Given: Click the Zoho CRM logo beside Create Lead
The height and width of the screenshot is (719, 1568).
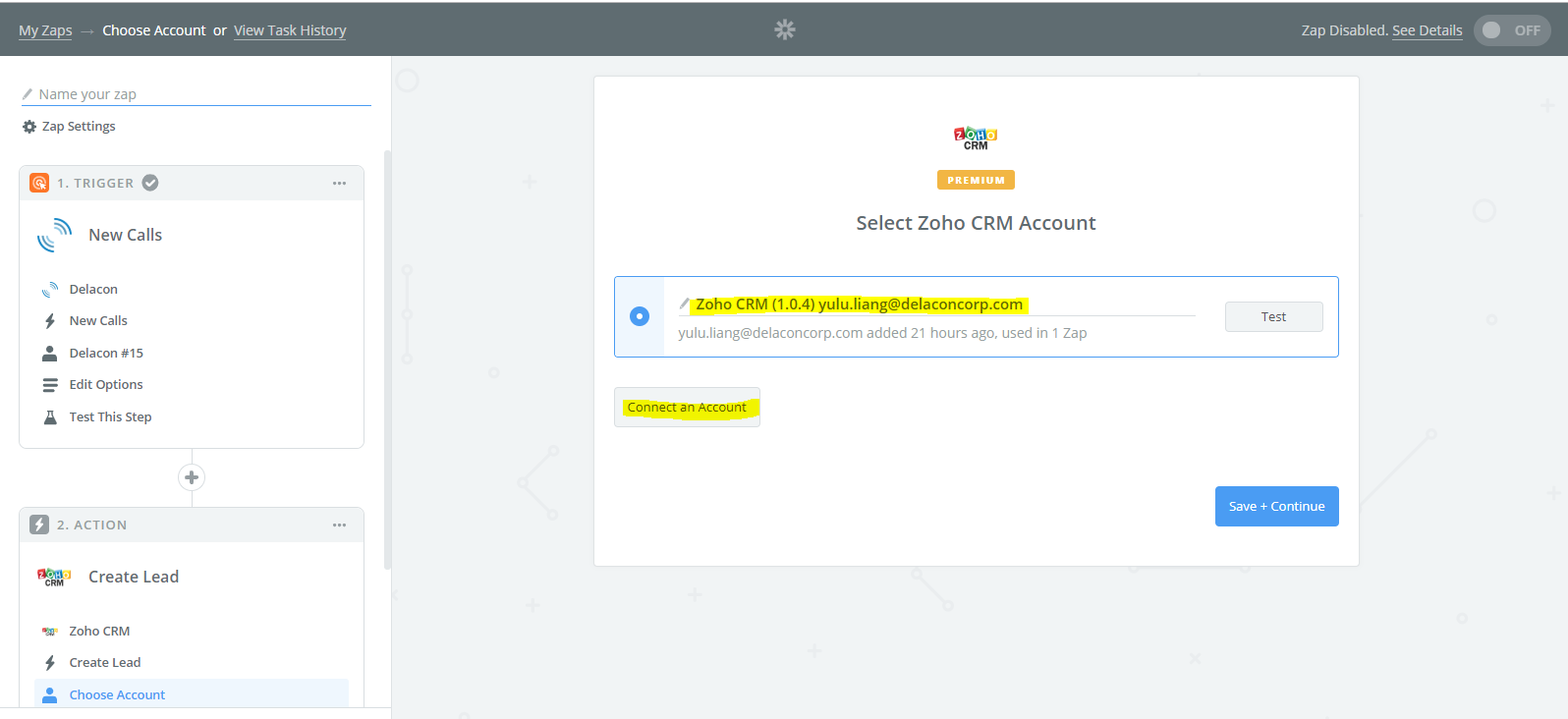Looking at the screenshot, I should tap(54, 578).
